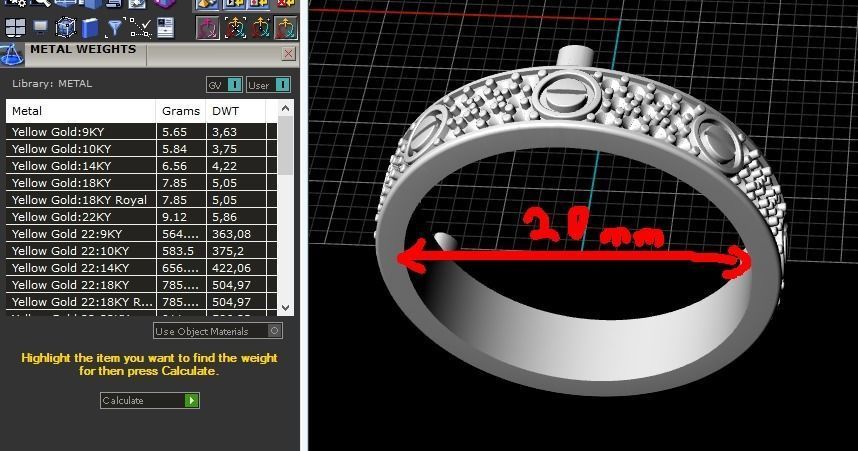The width and height of the screenshot is (858, 451).
Task: Click the gear settings icon in top toolbar
Action: click(x=15, y=3)
